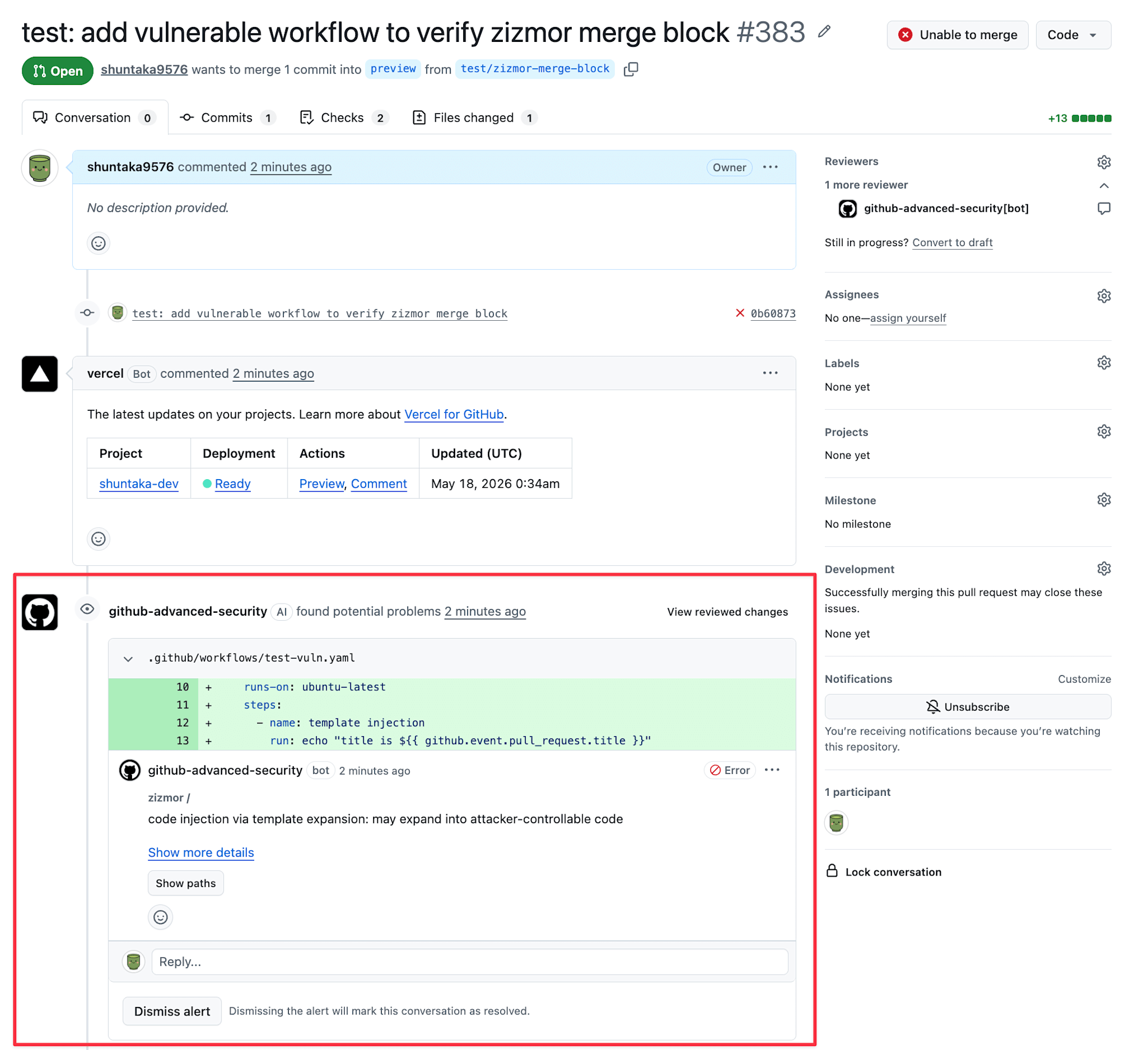Click Lock conversation text

[893, 872]
